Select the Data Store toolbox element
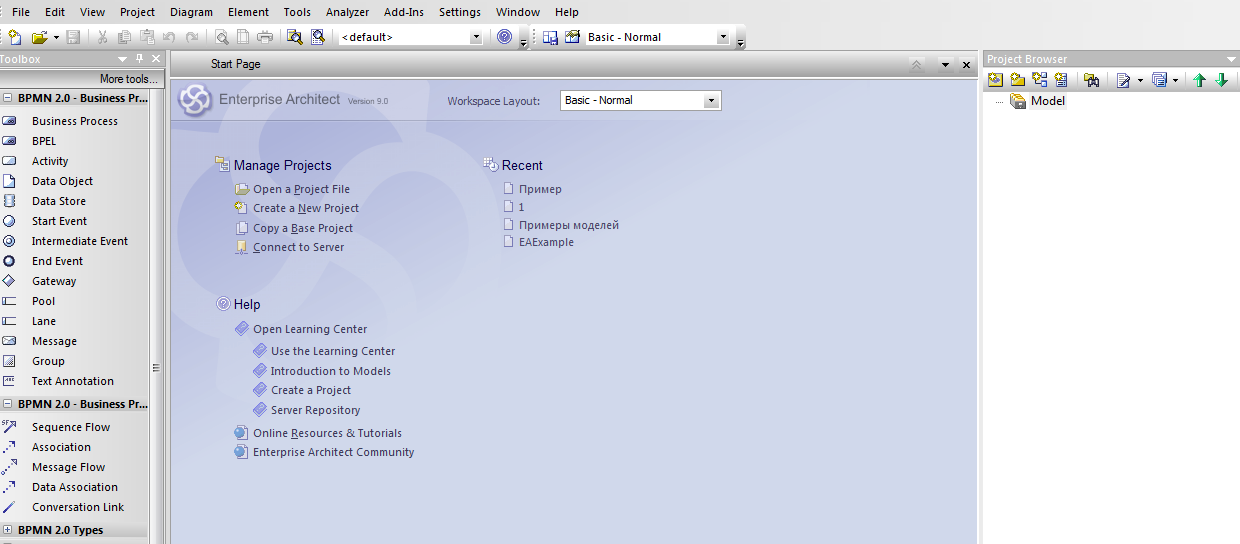 pos(58,201)
